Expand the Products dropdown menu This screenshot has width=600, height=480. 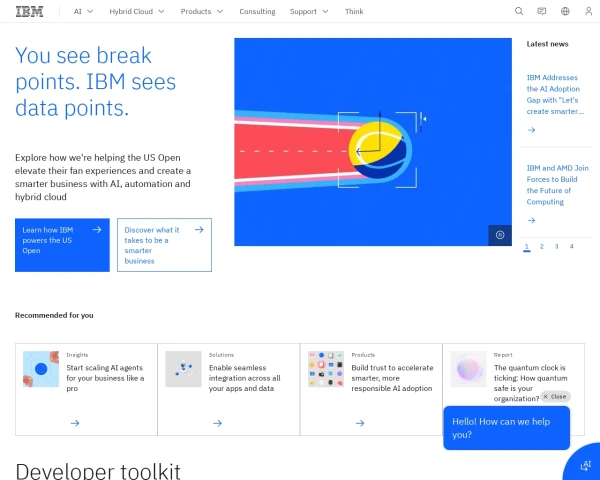[201, 12]
